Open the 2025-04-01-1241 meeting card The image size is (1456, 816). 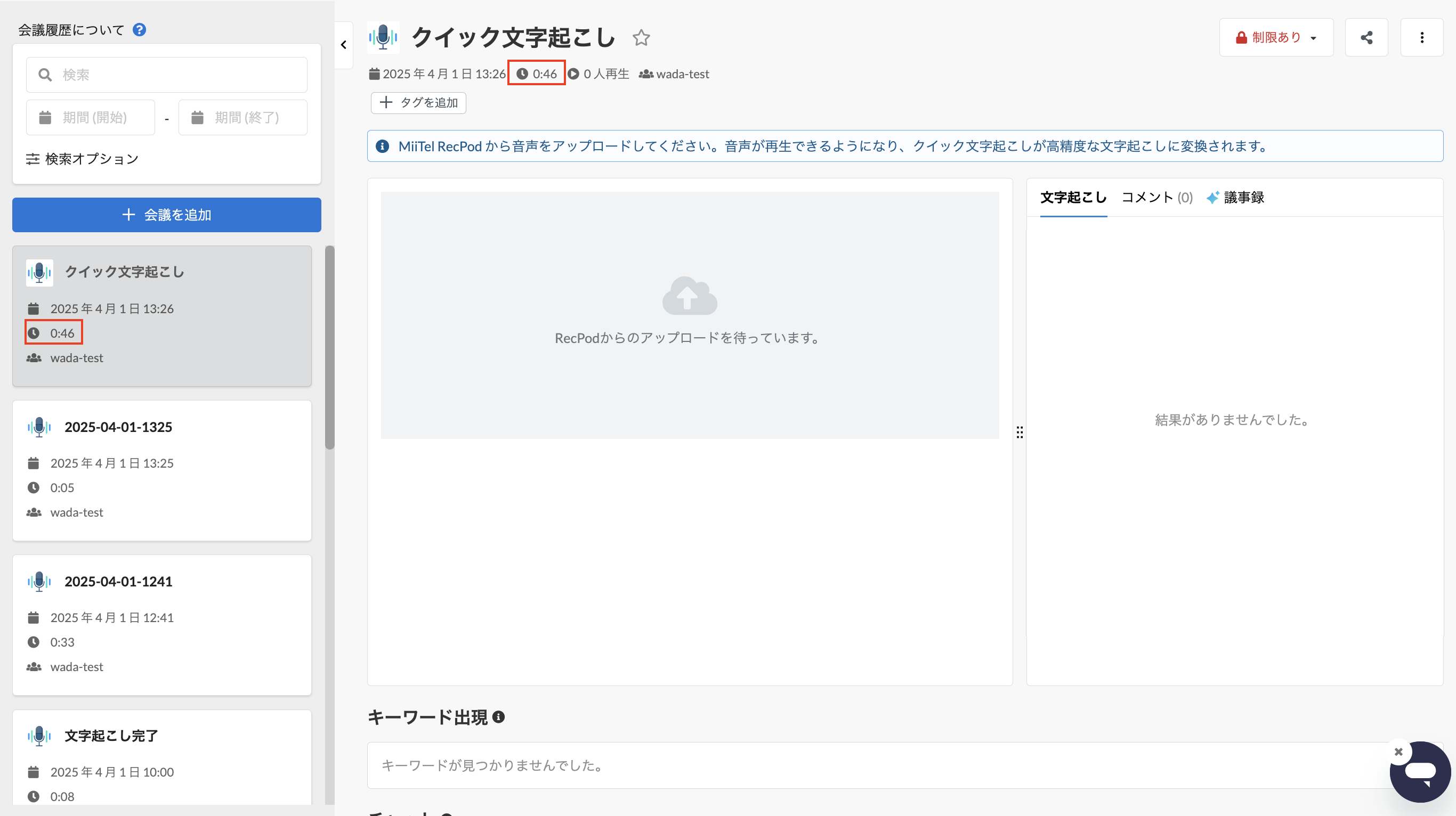161,625
